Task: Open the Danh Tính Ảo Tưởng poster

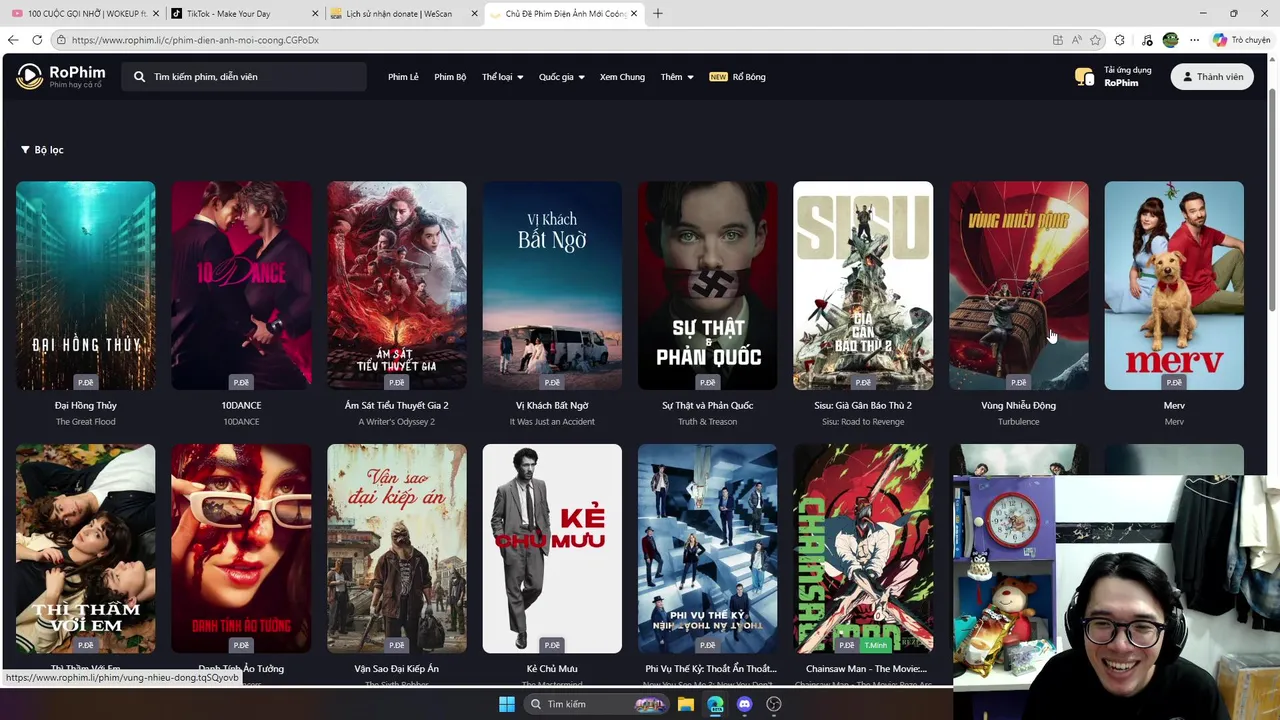Action: coord(241,548)
